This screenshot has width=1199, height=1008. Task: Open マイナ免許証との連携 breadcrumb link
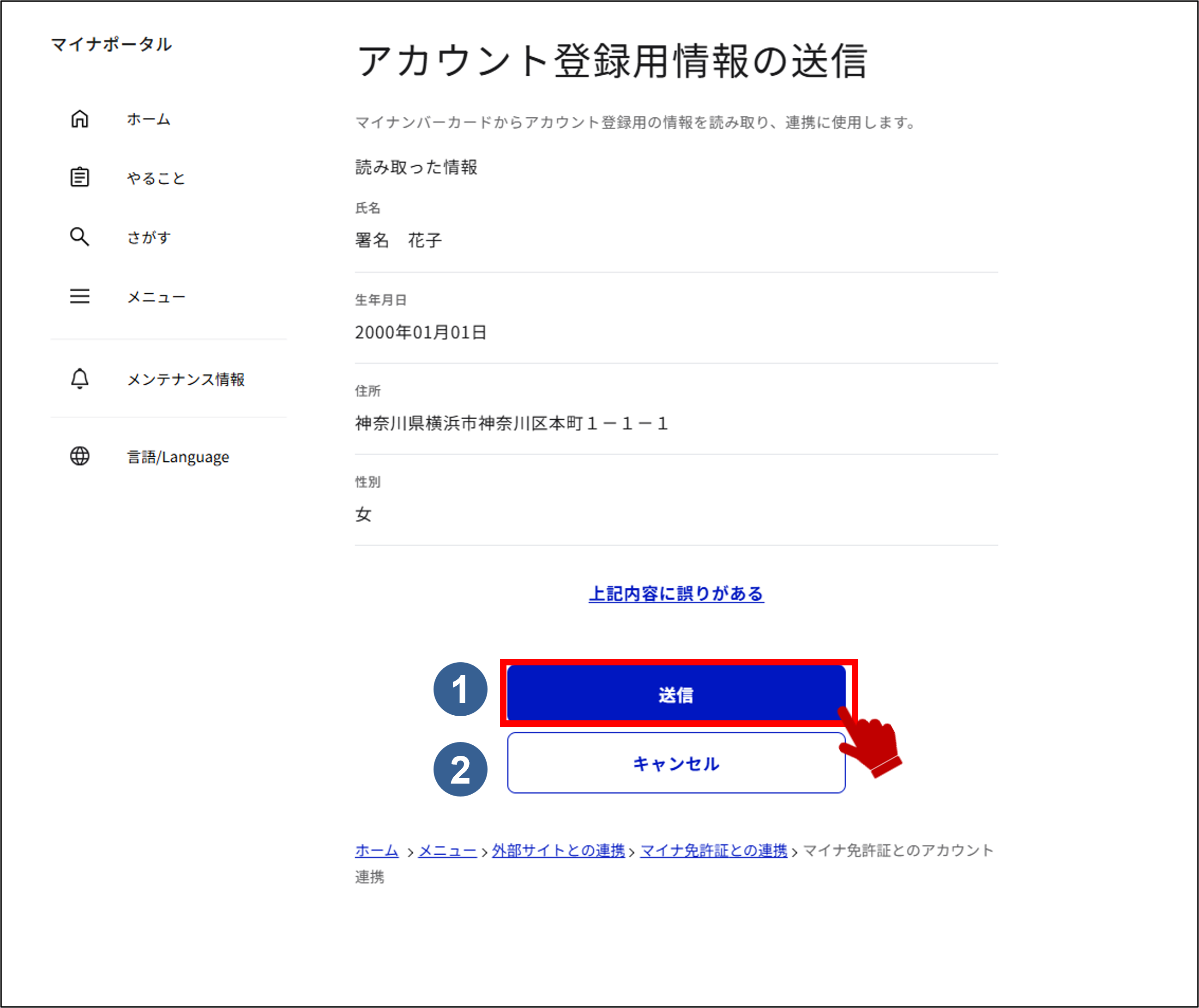(x=713, y=850)
